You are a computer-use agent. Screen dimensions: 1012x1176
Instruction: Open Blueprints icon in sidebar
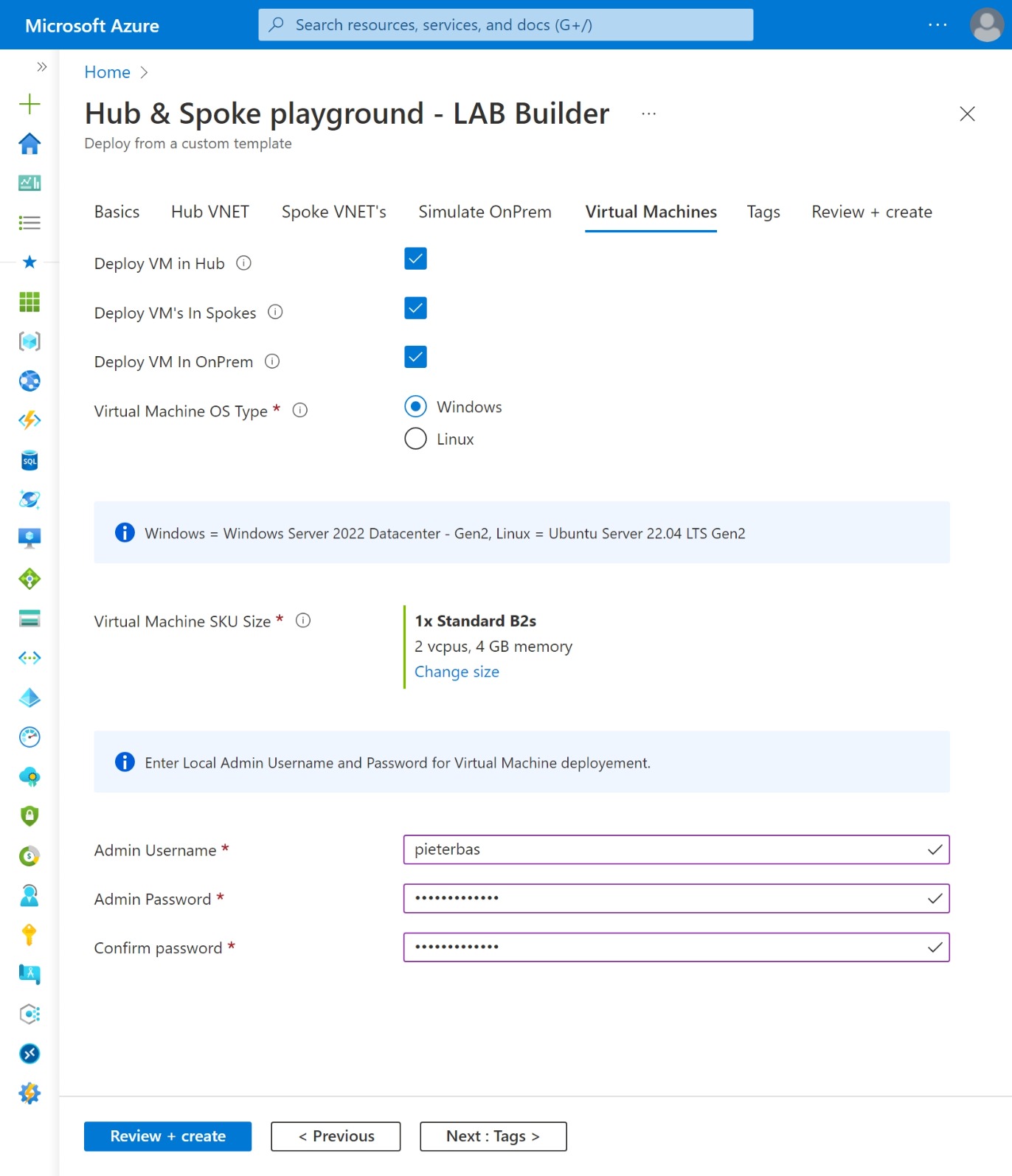[30, 974]
